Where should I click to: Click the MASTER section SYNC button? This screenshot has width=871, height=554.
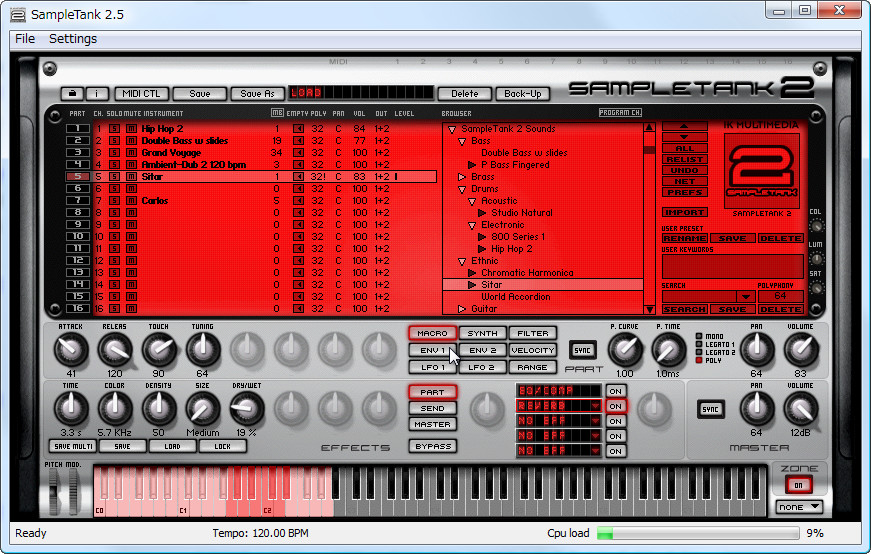click(x=710, y=410)
